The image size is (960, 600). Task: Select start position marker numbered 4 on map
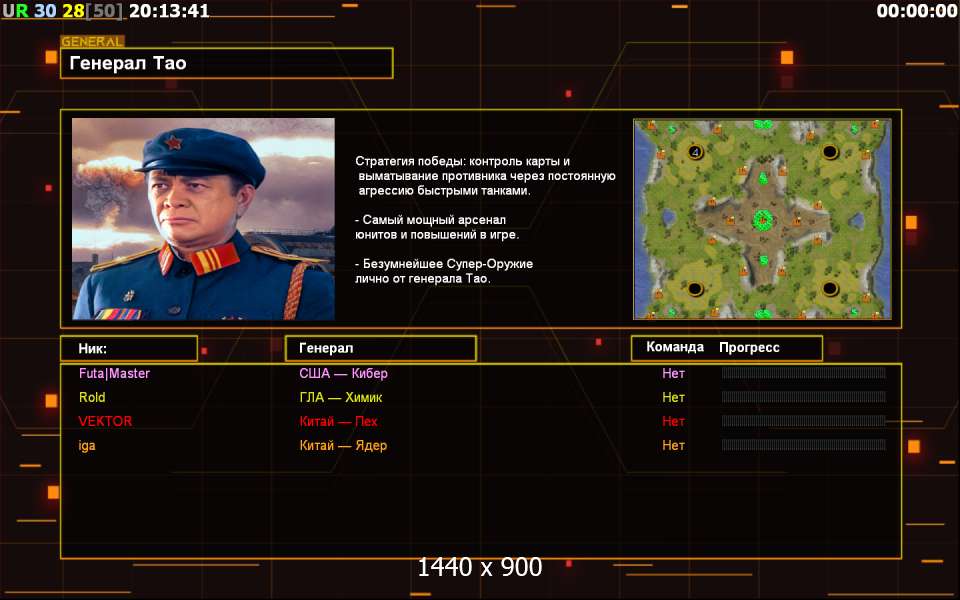tap(695, 151)
